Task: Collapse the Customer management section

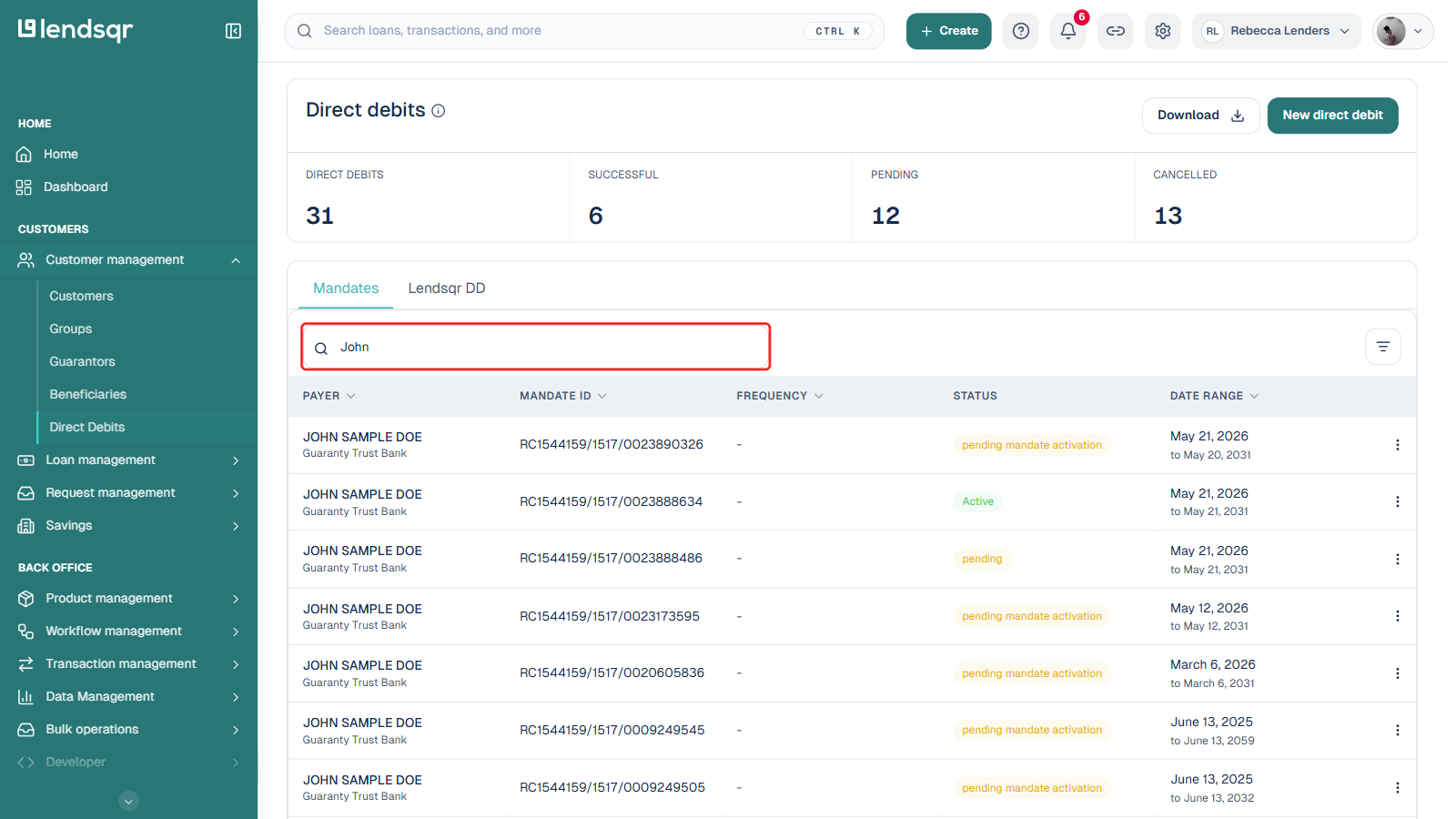Action: coord(128,260)
